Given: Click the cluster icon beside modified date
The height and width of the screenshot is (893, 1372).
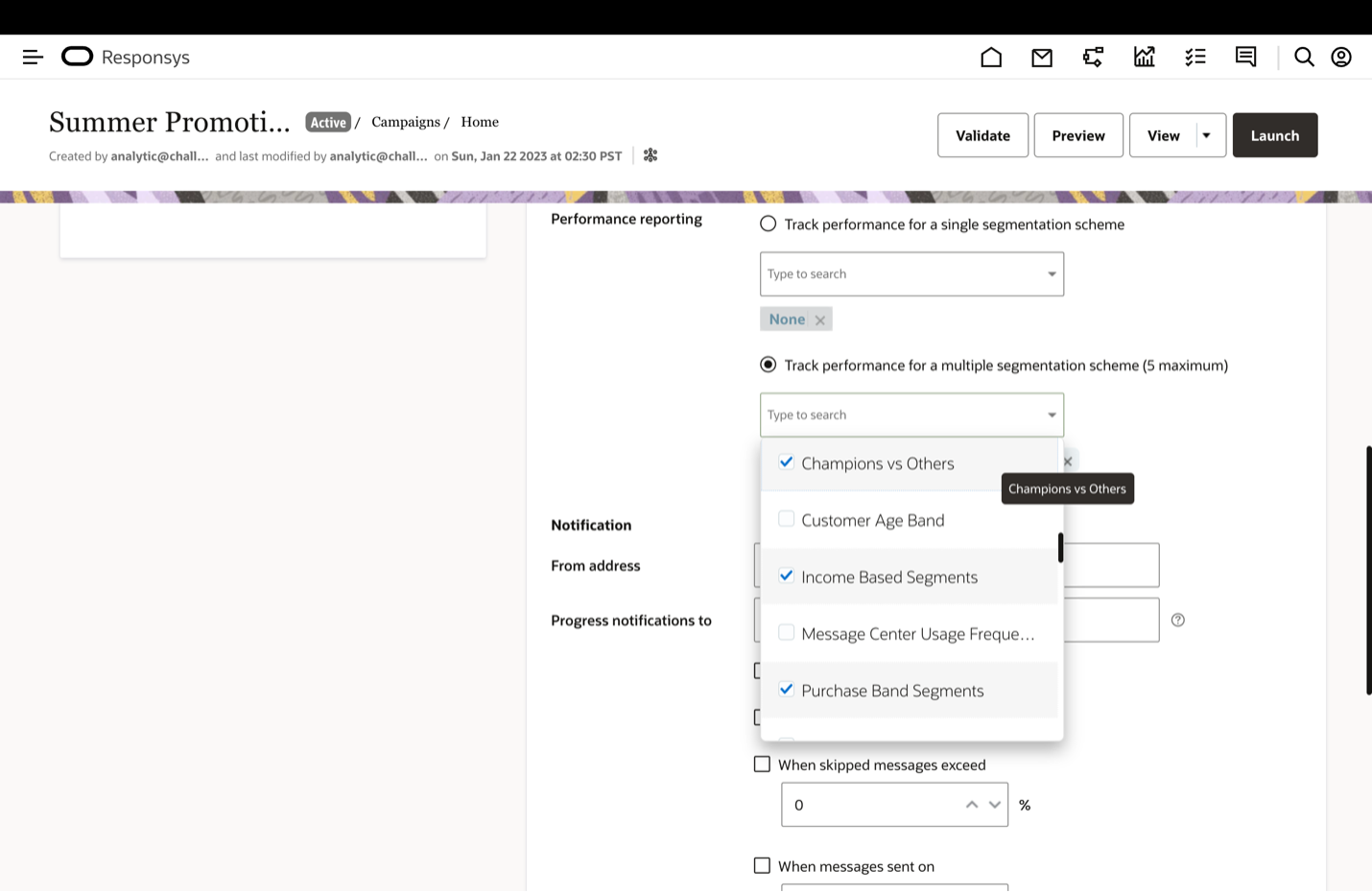Looking at the screenshot, I should click(x=651, y=155).
